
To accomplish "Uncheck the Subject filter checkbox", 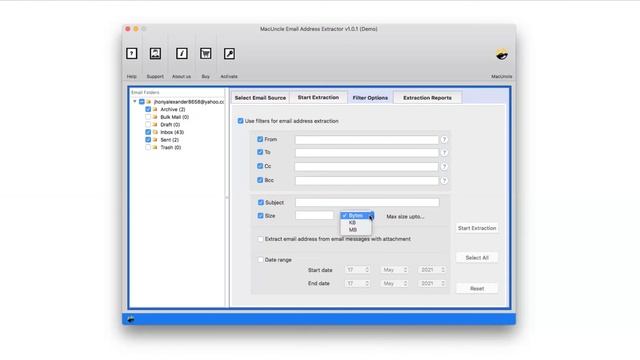I will [x=261, y=202].
